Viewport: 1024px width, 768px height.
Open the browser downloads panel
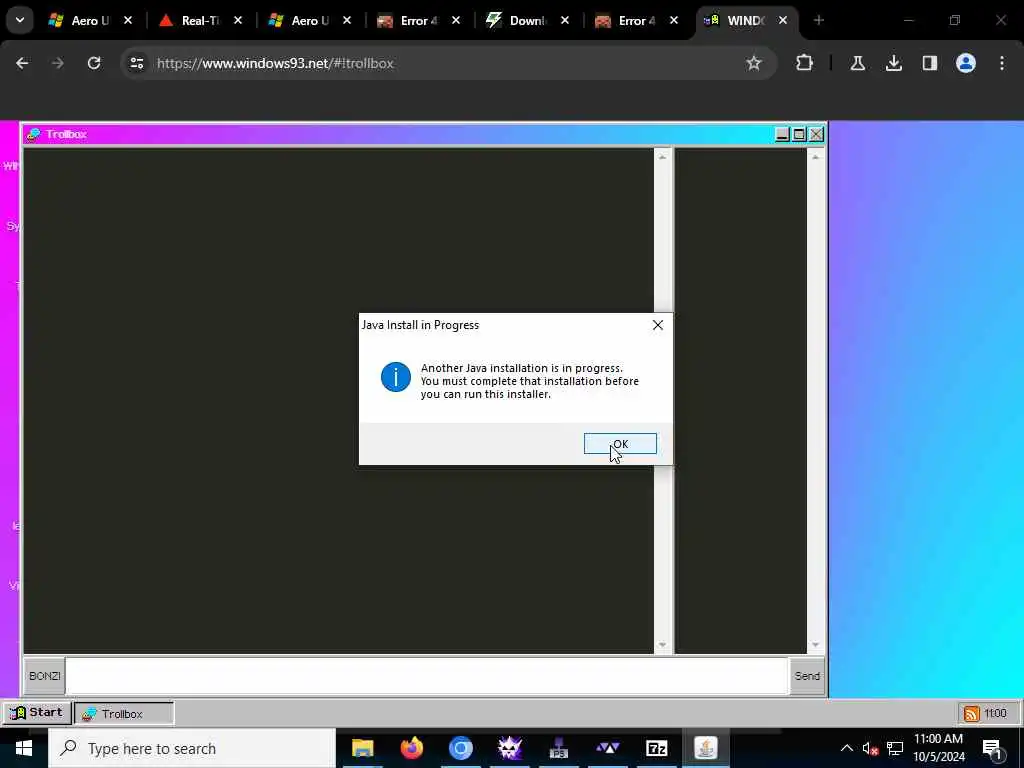894,63
